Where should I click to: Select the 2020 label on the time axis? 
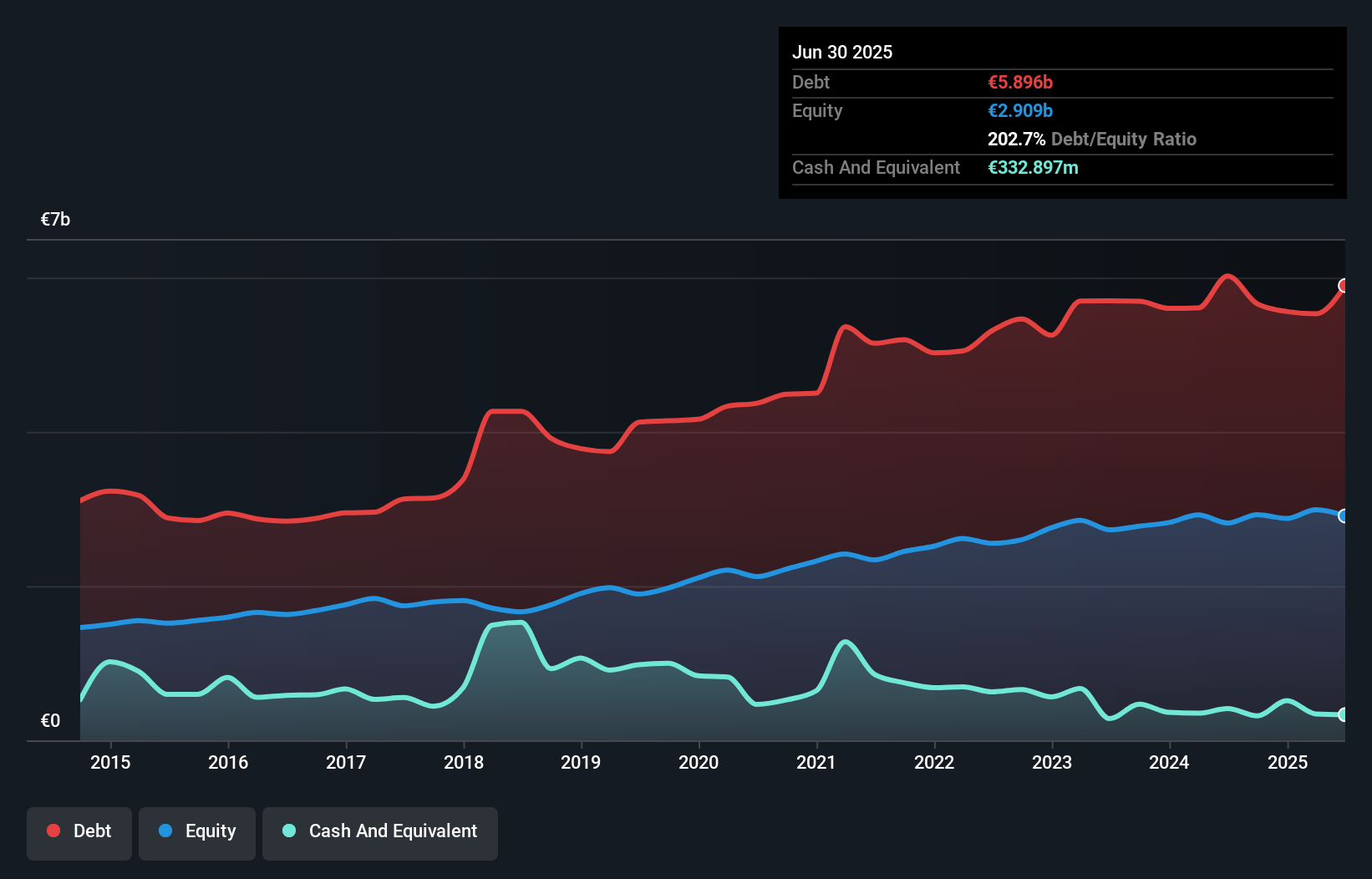[x=699, y=762]
